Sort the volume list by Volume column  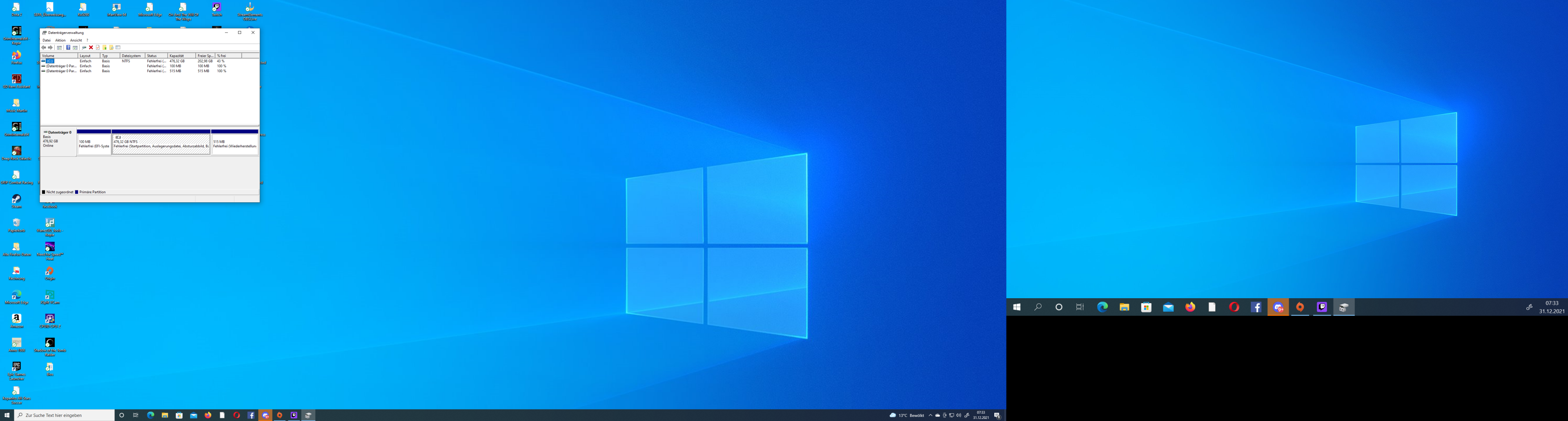pos(59,56)
